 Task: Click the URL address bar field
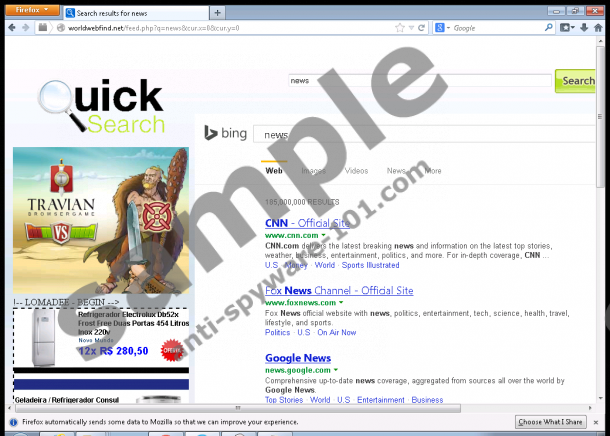click(x=220, y=28)
